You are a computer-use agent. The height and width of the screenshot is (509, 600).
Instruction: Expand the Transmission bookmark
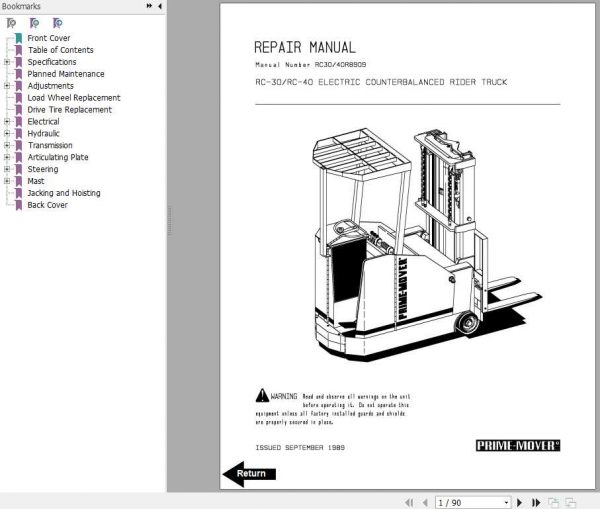point(7,145)
